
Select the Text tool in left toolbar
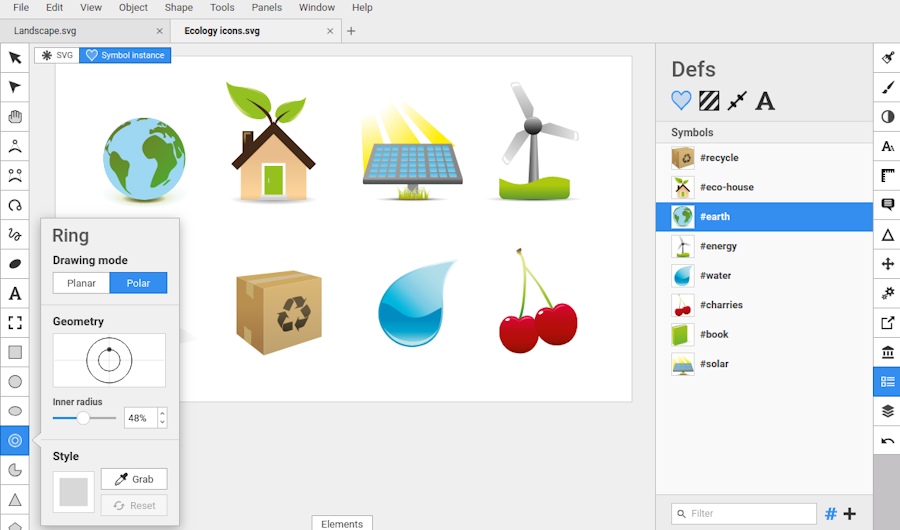point(15,294)
